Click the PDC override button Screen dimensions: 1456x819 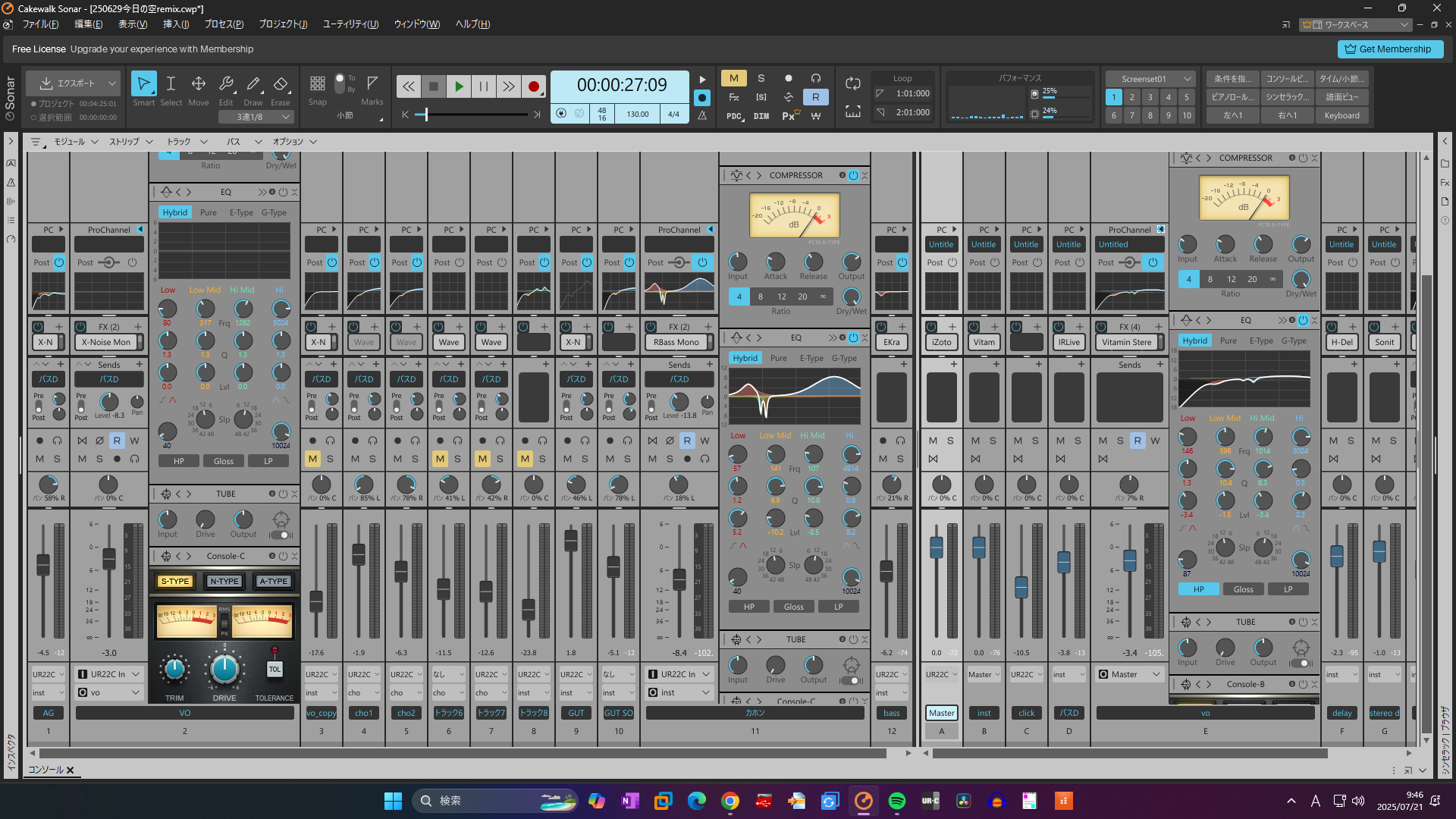(734, 116)
